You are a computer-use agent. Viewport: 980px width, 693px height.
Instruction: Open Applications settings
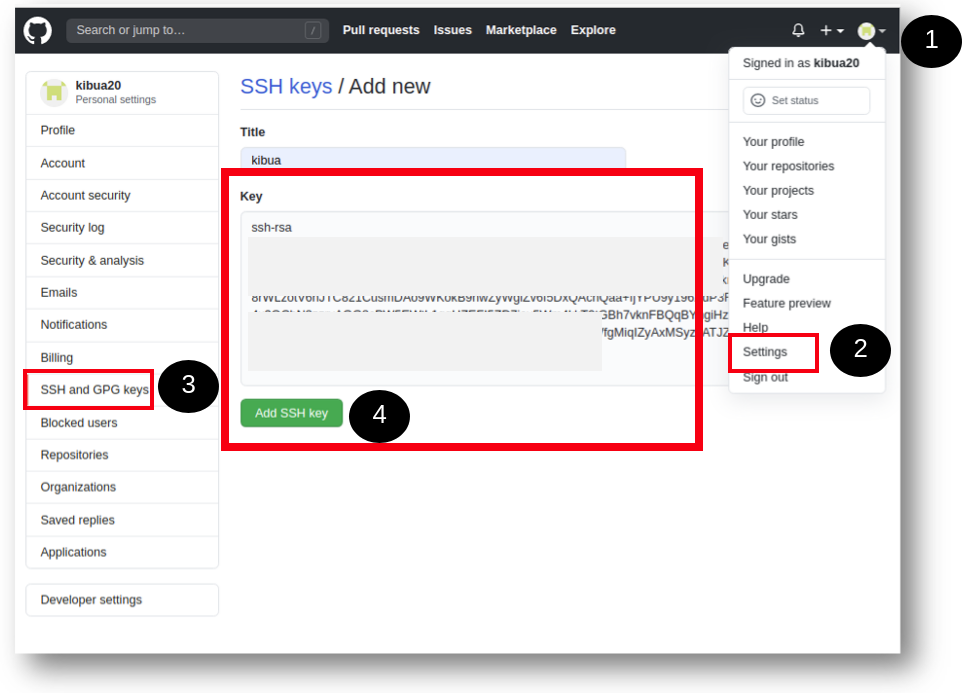[x=122, y=552]
